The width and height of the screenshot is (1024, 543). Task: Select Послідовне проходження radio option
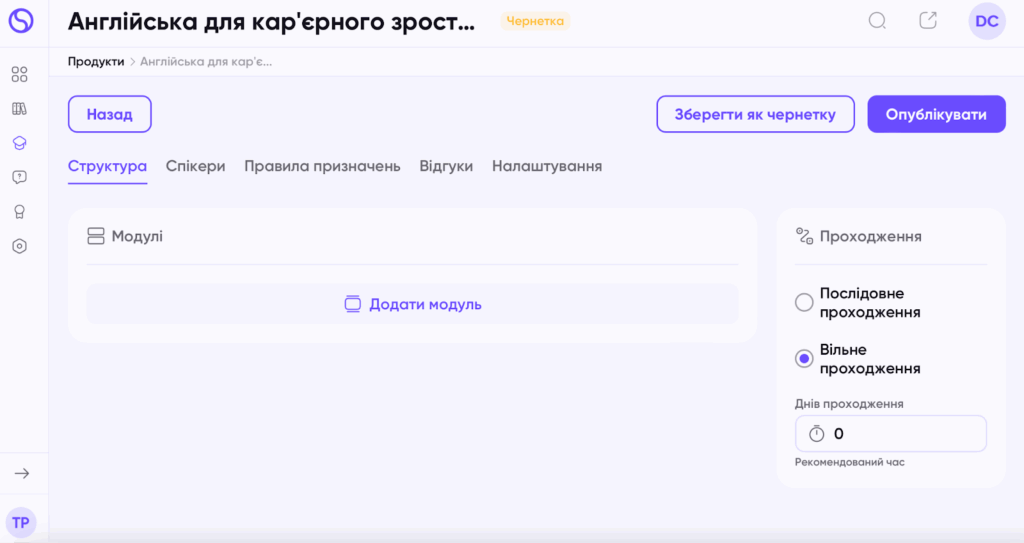point(804,303)
